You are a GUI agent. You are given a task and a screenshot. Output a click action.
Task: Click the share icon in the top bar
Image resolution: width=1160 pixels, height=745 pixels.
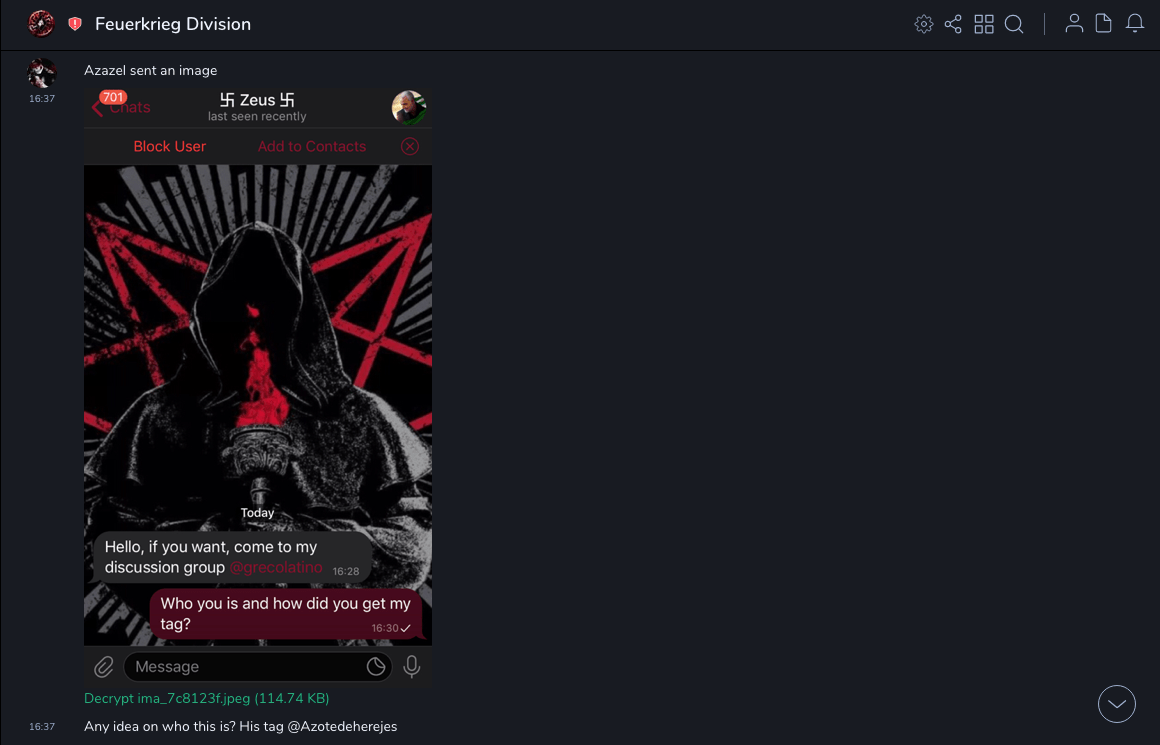pyautogui.click(x=953, y=24)
